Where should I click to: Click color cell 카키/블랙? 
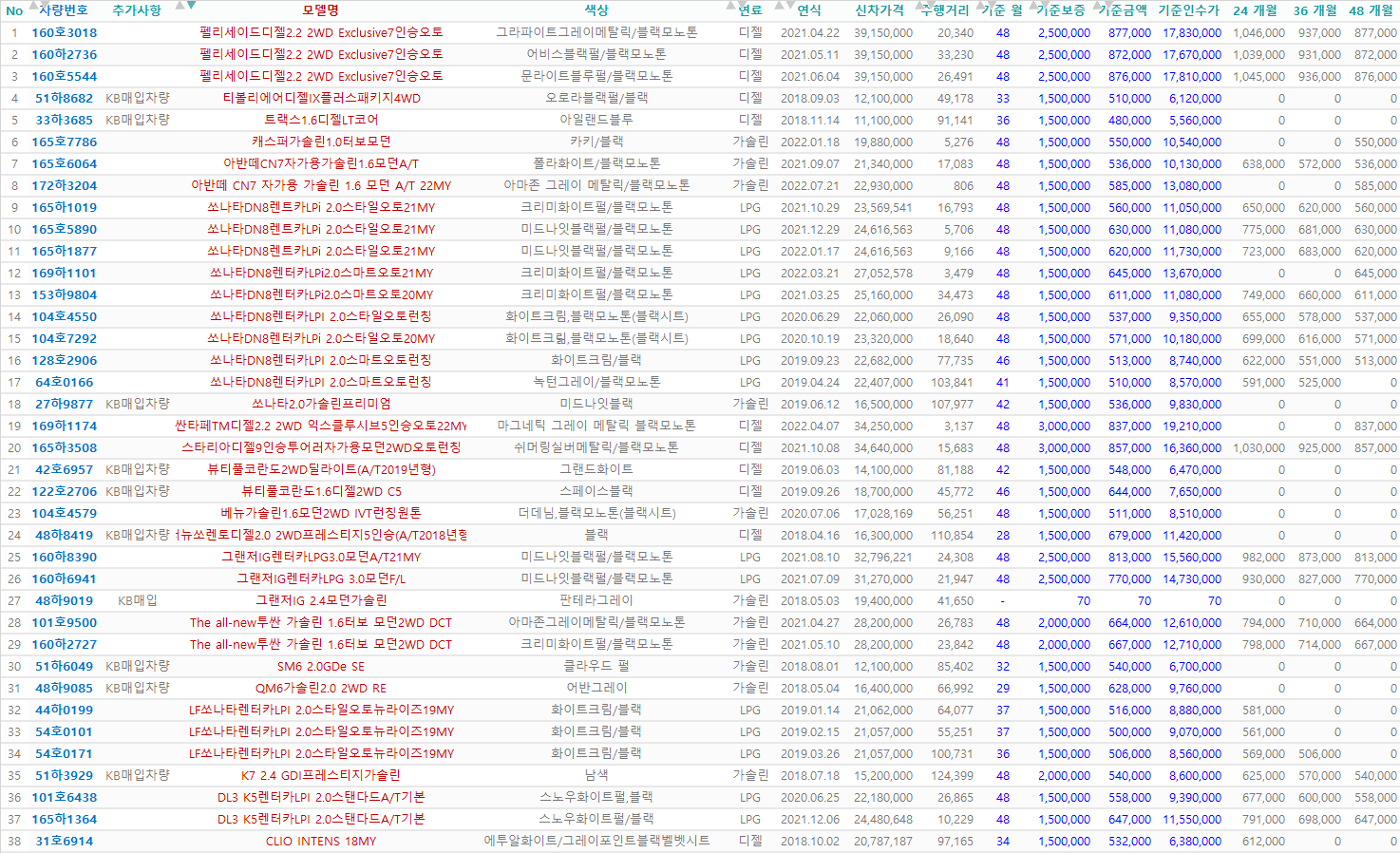pos(596,142)
